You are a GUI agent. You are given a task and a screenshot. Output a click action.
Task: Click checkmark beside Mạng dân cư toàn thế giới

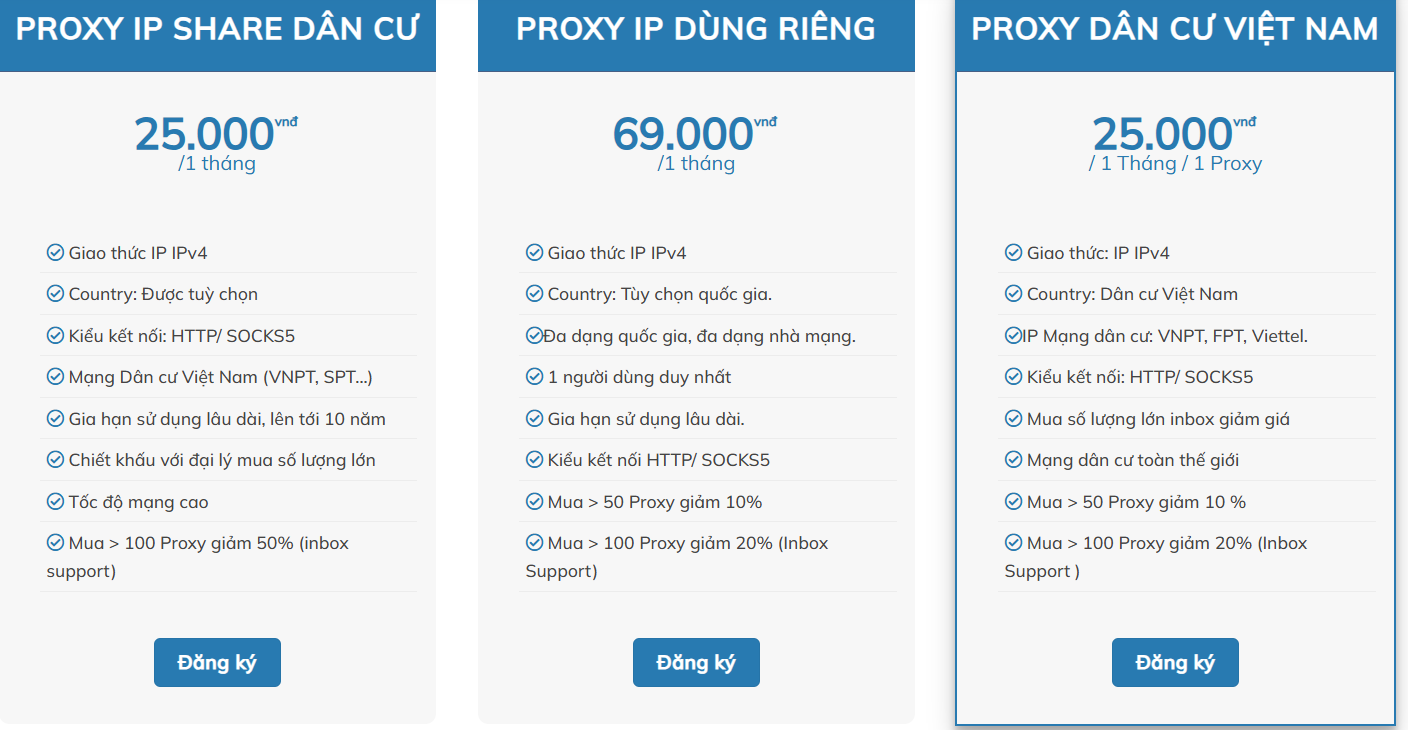coord(1012,460)
